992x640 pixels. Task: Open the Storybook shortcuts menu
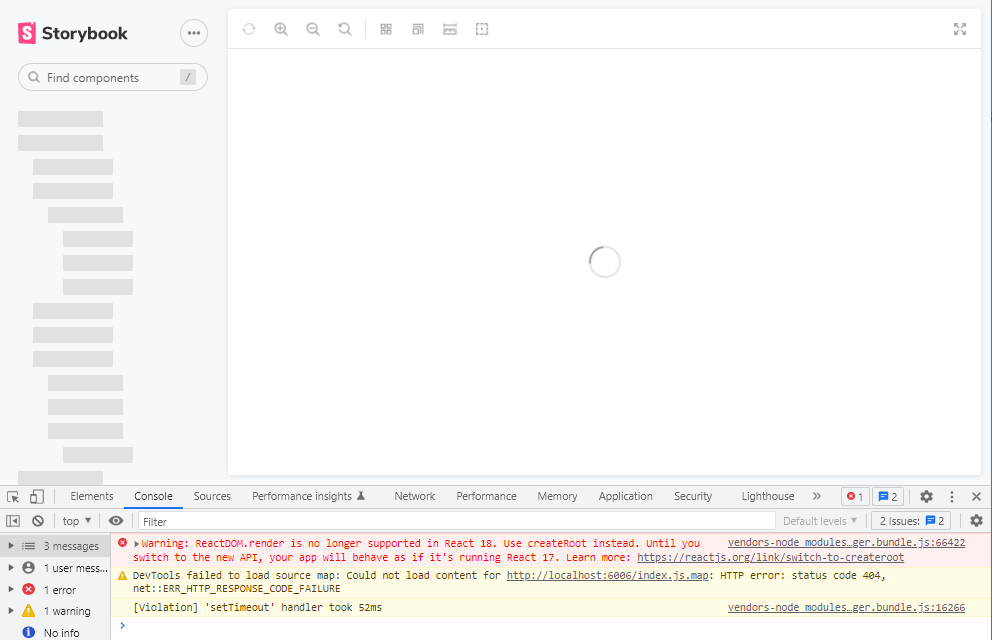[x=193, y=32]
